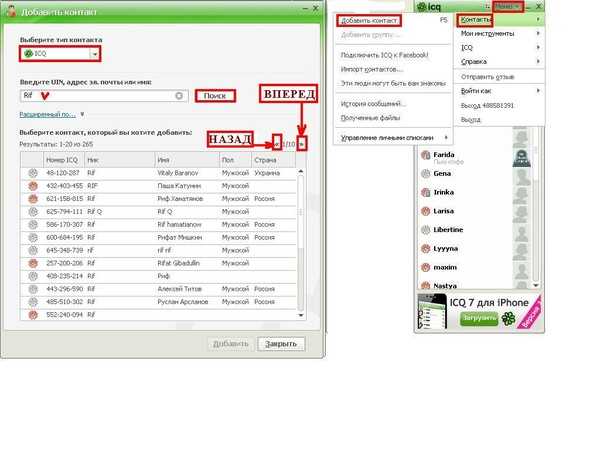Screen dimensions: 600x450
Task: Open История сообщений... item
Action: tap(393, 104)
